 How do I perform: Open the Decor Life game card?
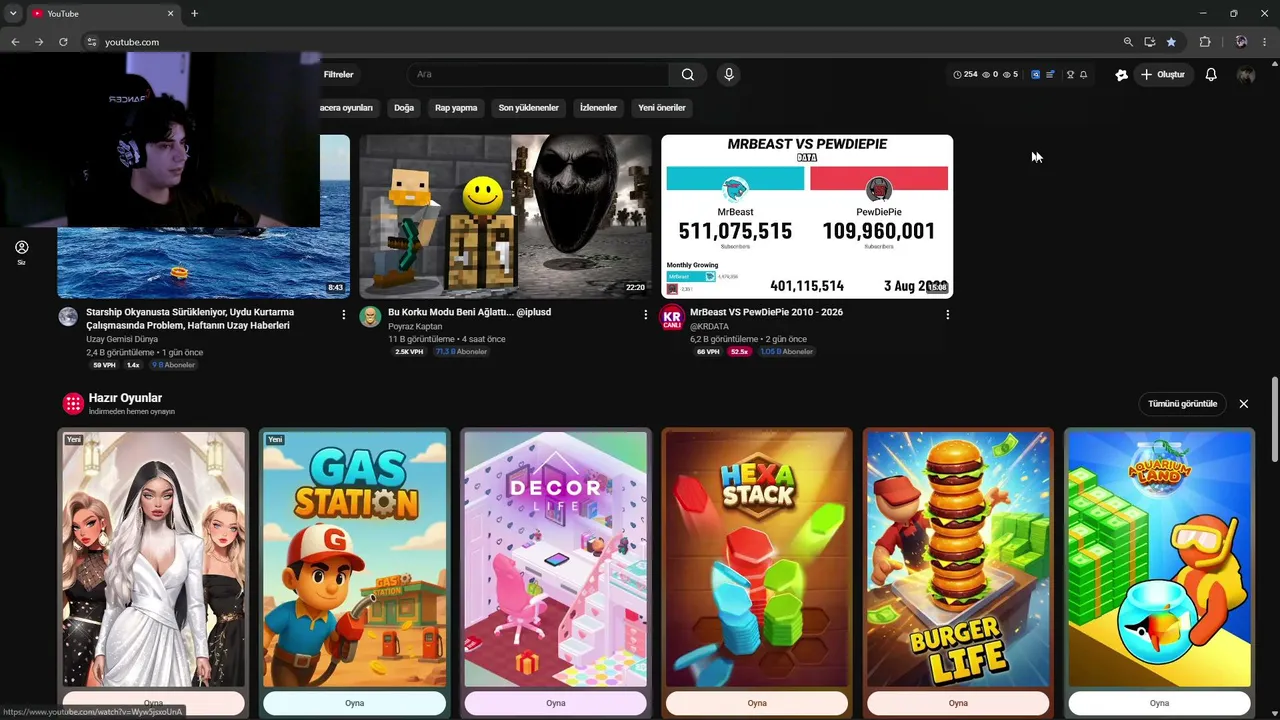[556, 559]
